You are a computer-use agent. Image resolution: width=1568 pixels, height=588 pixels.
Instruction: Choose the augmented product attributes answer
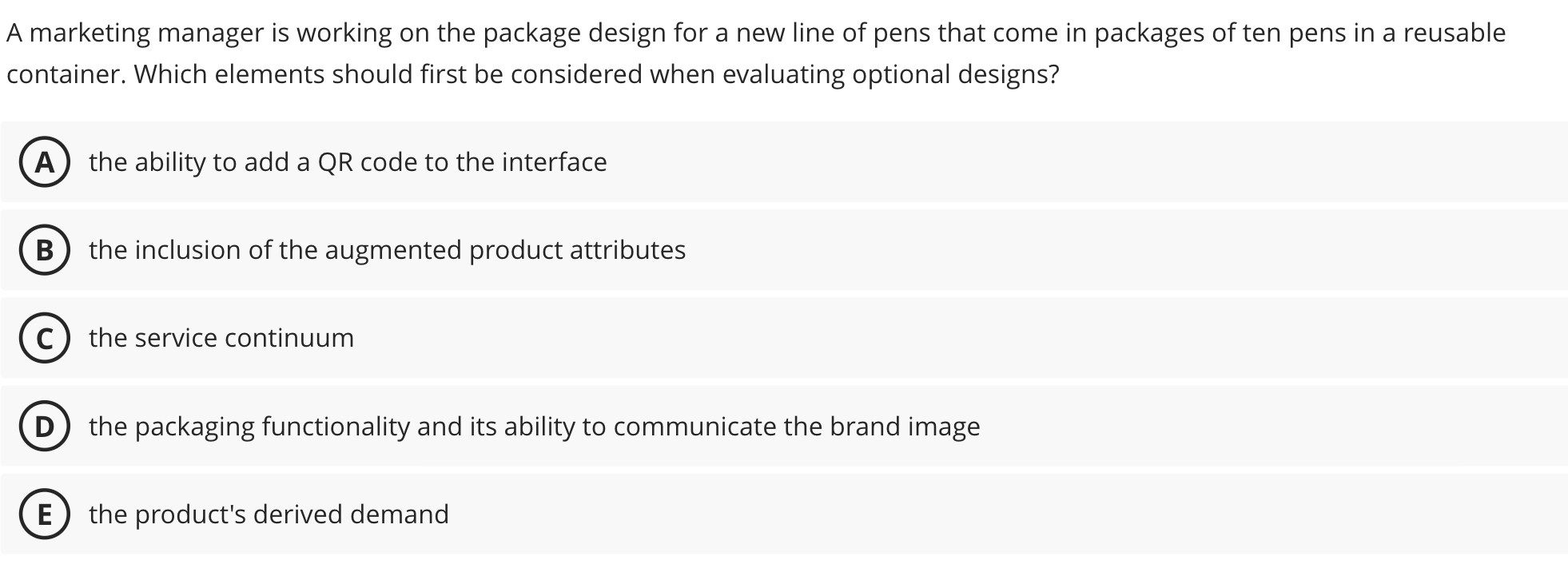click(386, 251)
